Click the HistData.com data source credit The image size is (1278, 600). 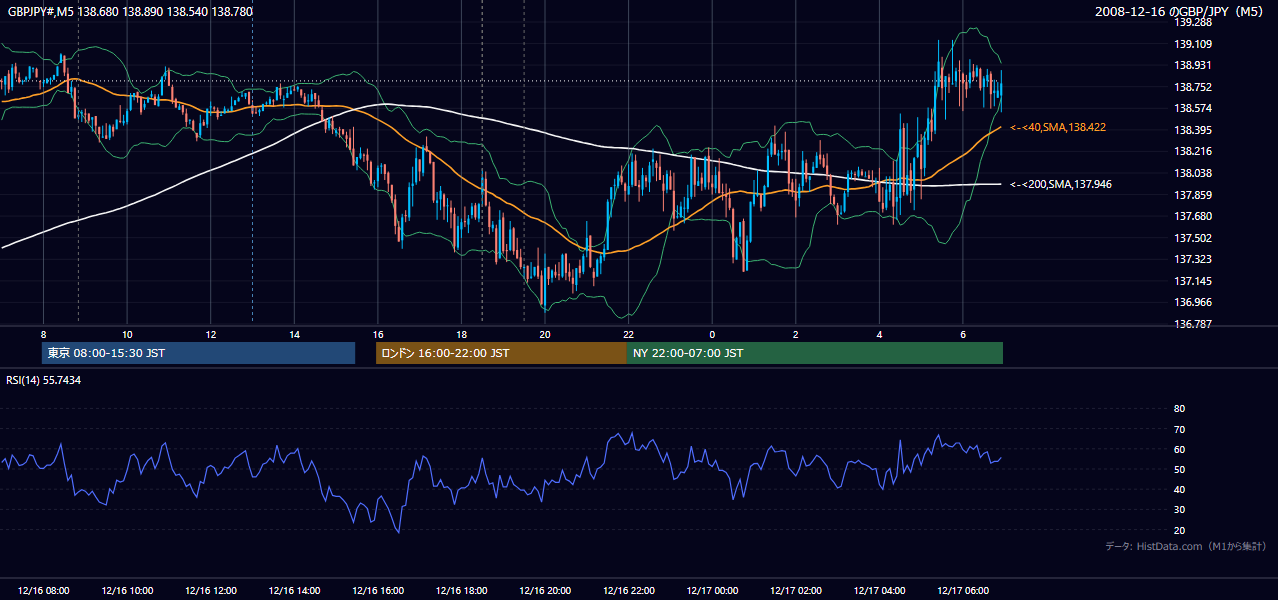click(x=1185, y=547)
